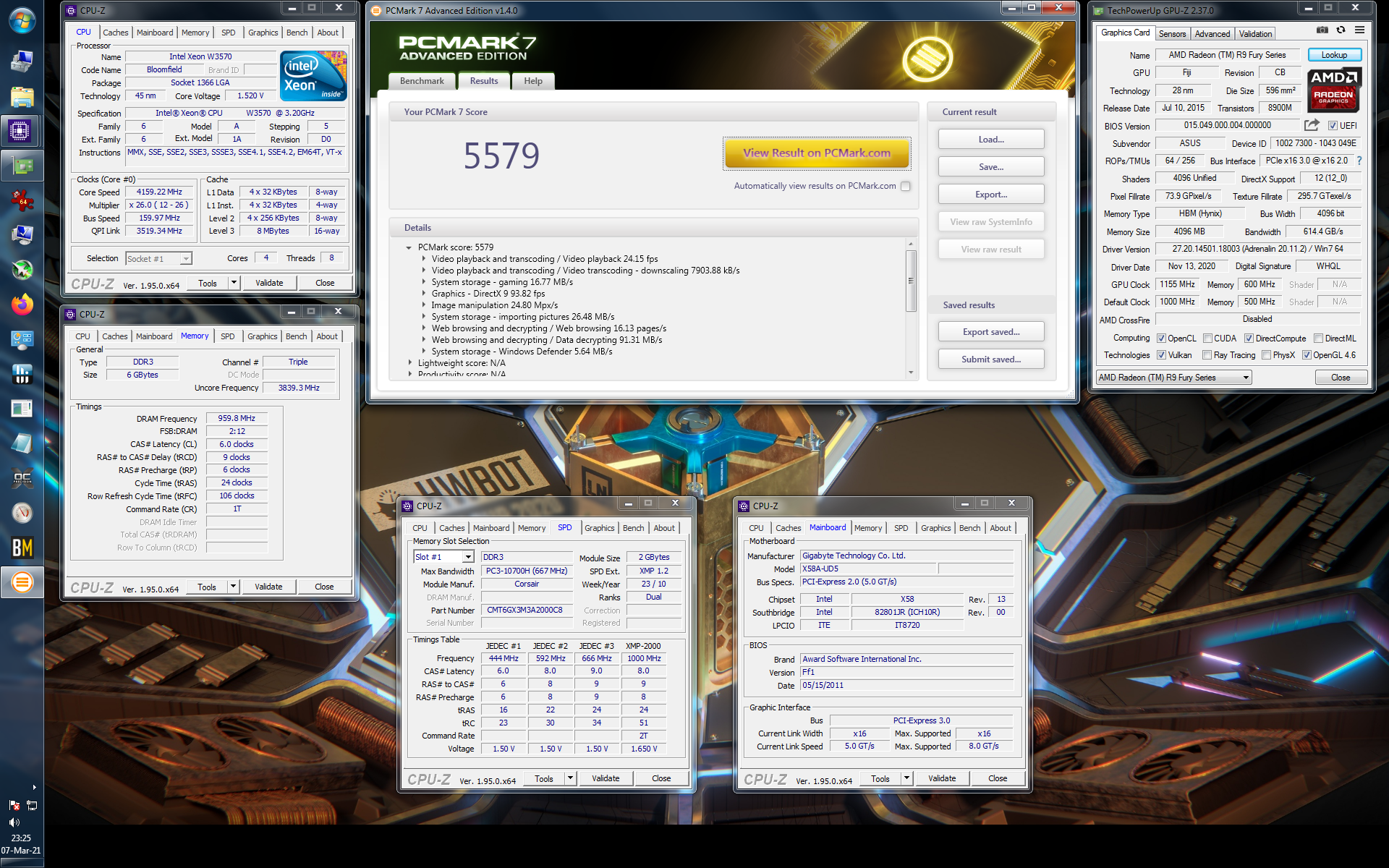Click the Export... button in PCMark 7
This screenshot has height=868, width=1389.
(x=990, y=195)
